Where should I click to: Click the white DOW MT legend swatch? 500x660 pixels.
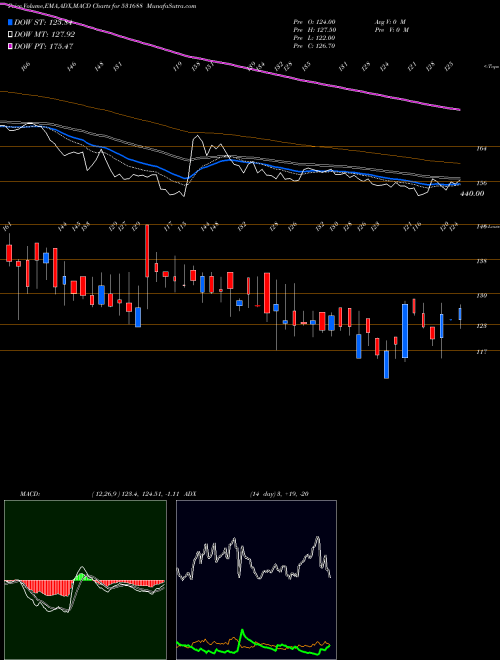[x=10, y=35]
